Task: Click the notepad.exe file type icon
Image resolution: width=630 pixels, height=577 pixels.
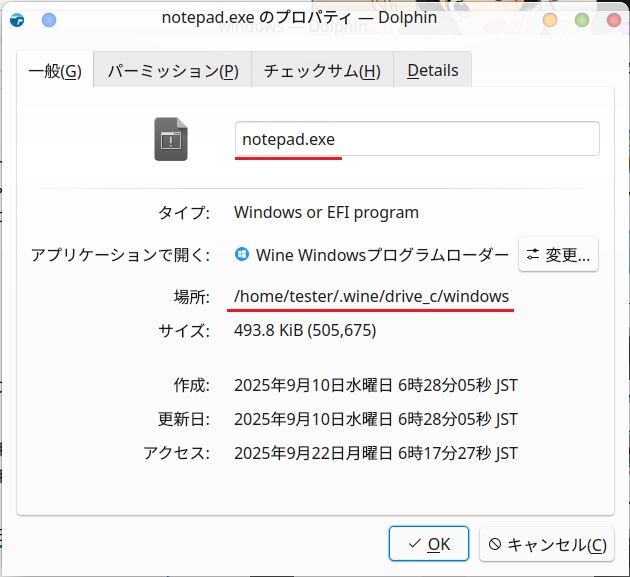Action: tap(171, 139)
